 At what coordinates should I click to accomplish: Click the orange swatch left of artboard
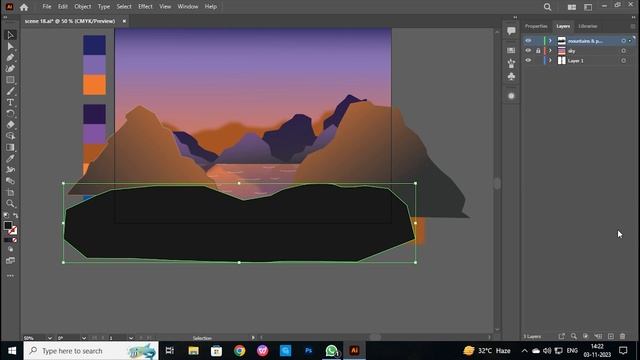pos(94,85)
